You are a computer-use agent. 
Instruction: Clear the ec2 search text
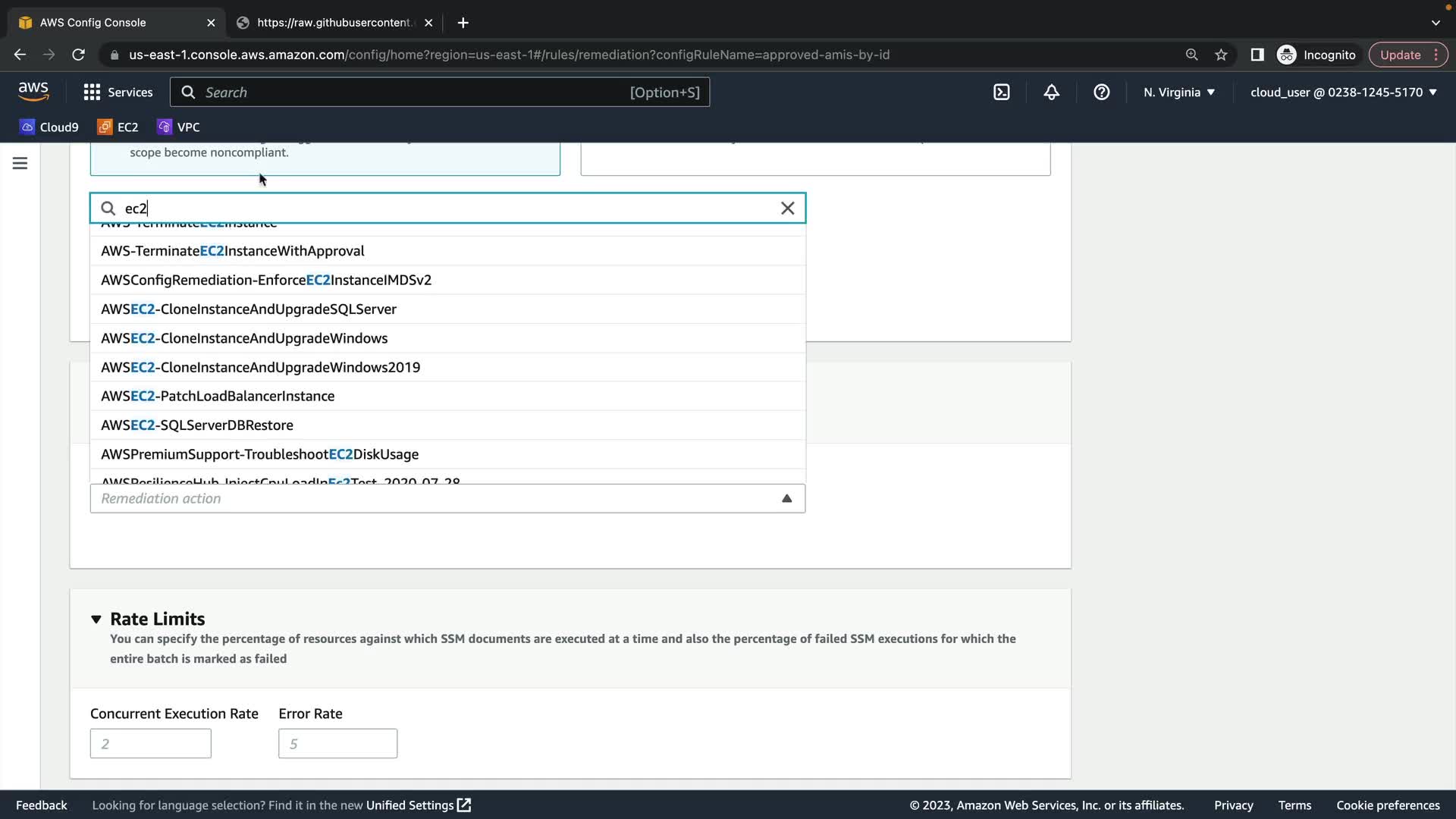(787, 209)
